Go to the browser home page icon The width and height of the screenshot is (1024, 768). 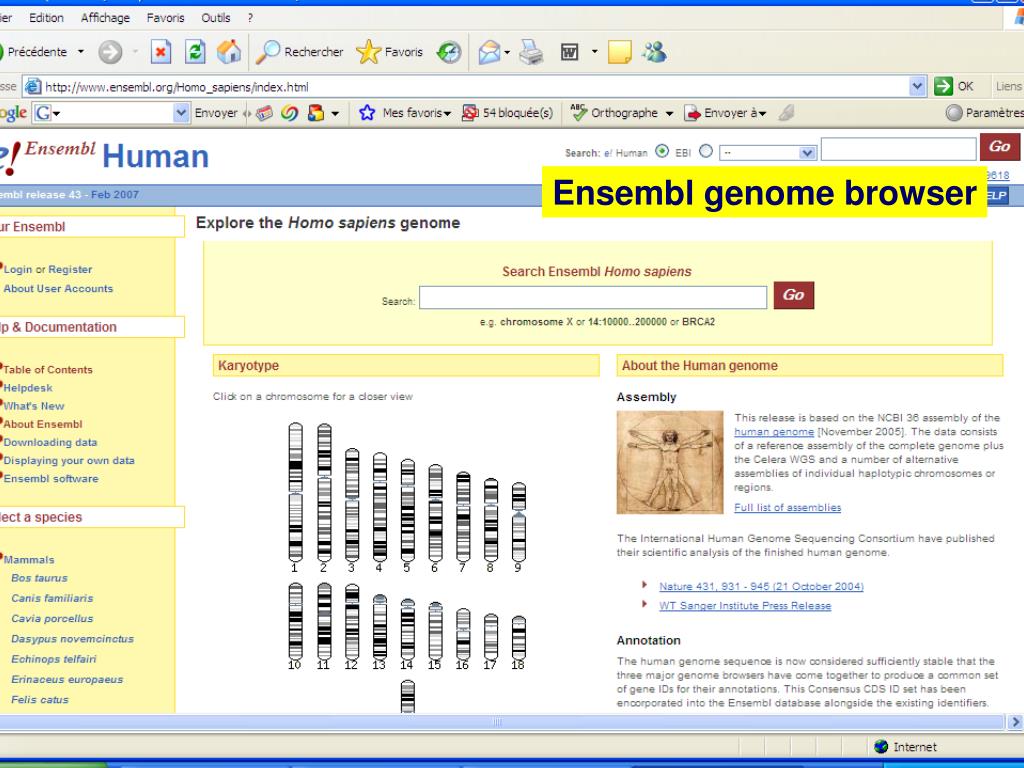click(x=229, y=52)
